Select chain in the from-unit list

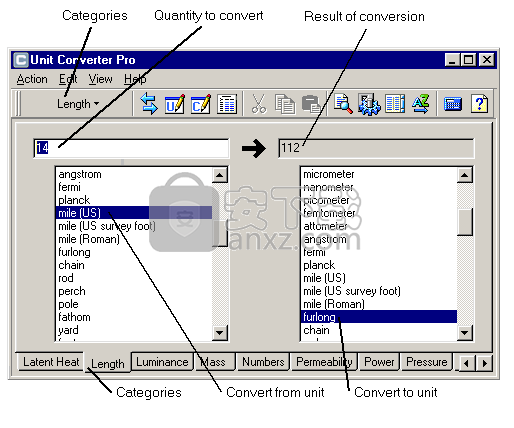click(x=134, y=265)
